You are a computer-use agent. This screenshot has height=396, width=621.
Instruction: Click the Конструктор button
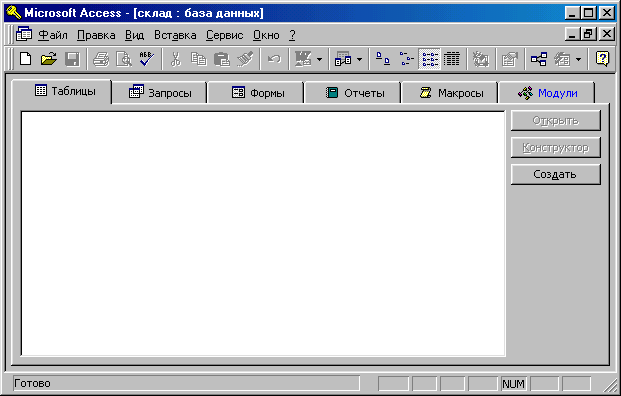[556, 148]
